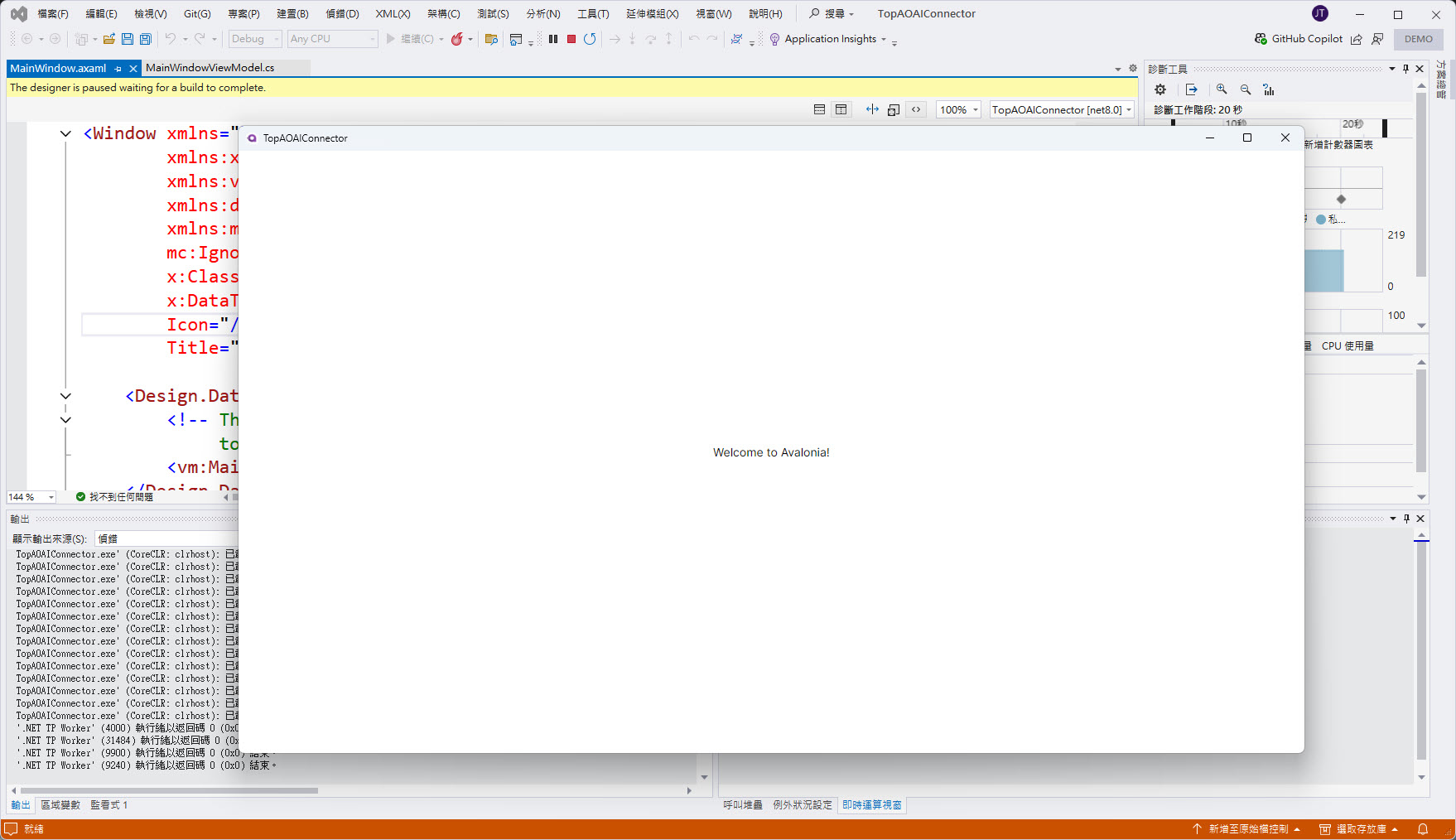Screen dimensions: 1456x840
Task: Save the current file
Action: coord(128,39)
